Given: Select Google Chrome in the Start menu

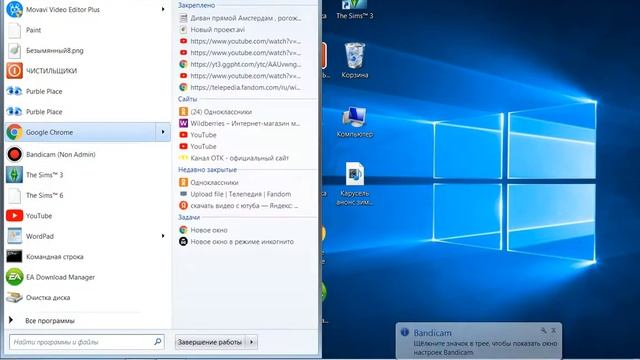Looking at the screenshot, I should point(80,132).
